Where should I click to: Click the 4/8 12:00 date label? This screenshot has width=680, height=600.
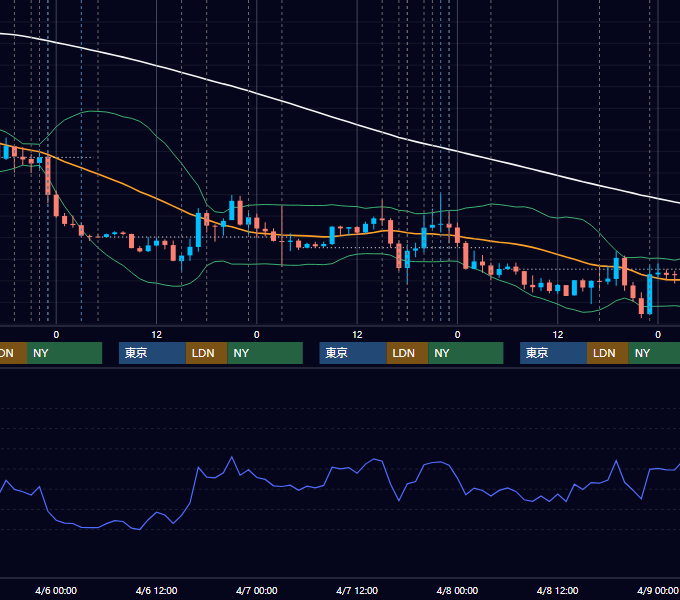coord(557,590)
